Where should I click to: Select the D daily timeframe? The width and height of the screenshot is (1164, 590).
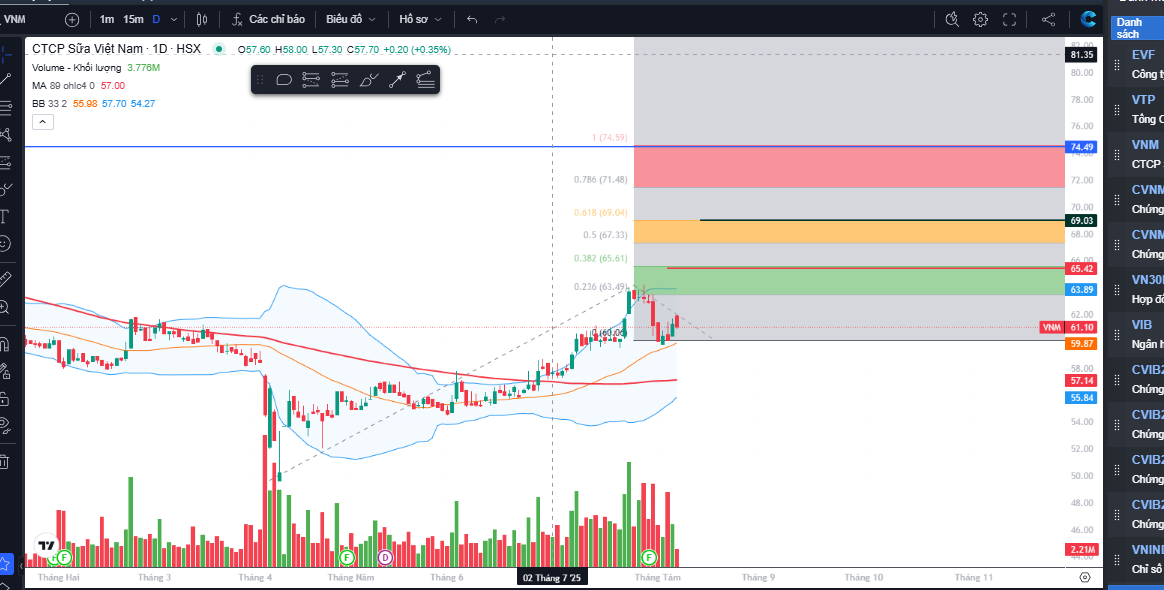156,19
